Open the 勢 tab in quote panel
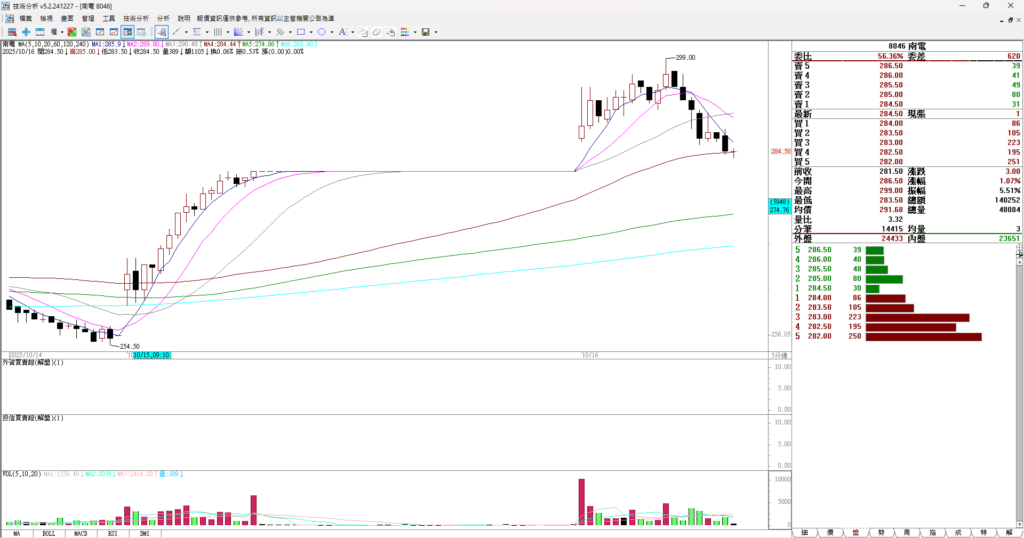Viewport: 1024px width, 538px height. point(880,533)
